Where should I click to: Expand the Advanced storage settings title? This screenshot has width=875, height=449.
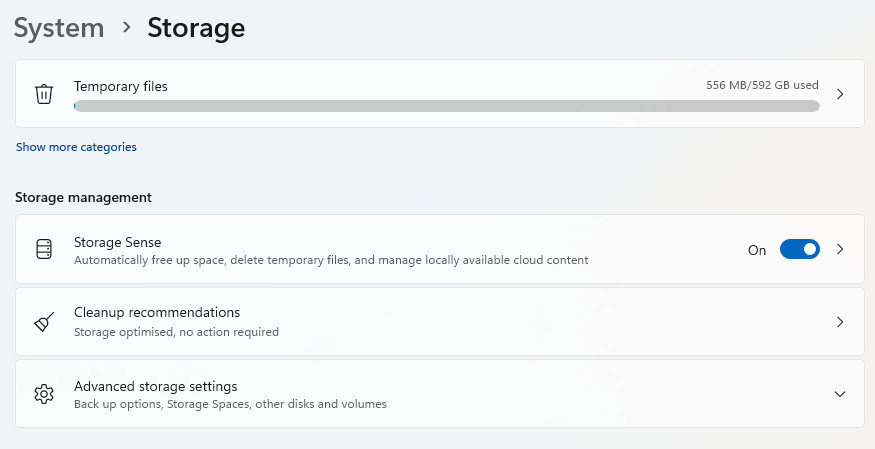pyautogui.click(x=155, y=386)
